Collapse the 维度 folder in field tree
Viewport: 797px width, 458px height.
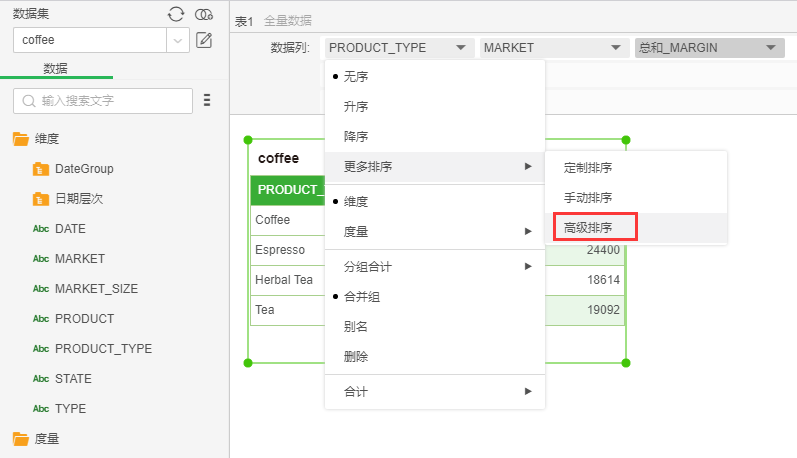pyautogui.click(x=20, y=139)
